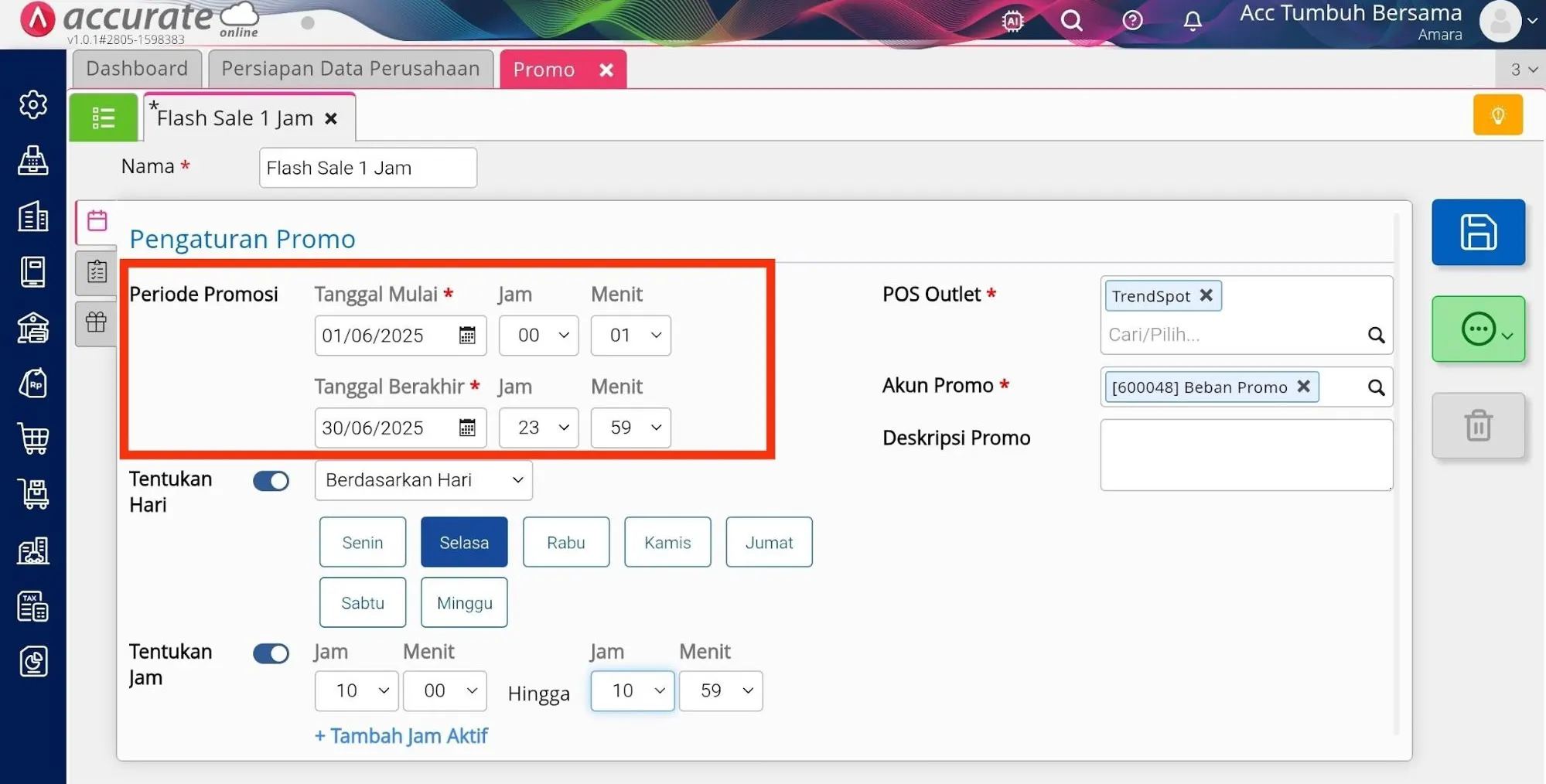Viewport: 1546px width, 784px height.
Task: Open start date Menit dropdown showing 01
Action: coord(631,336)
